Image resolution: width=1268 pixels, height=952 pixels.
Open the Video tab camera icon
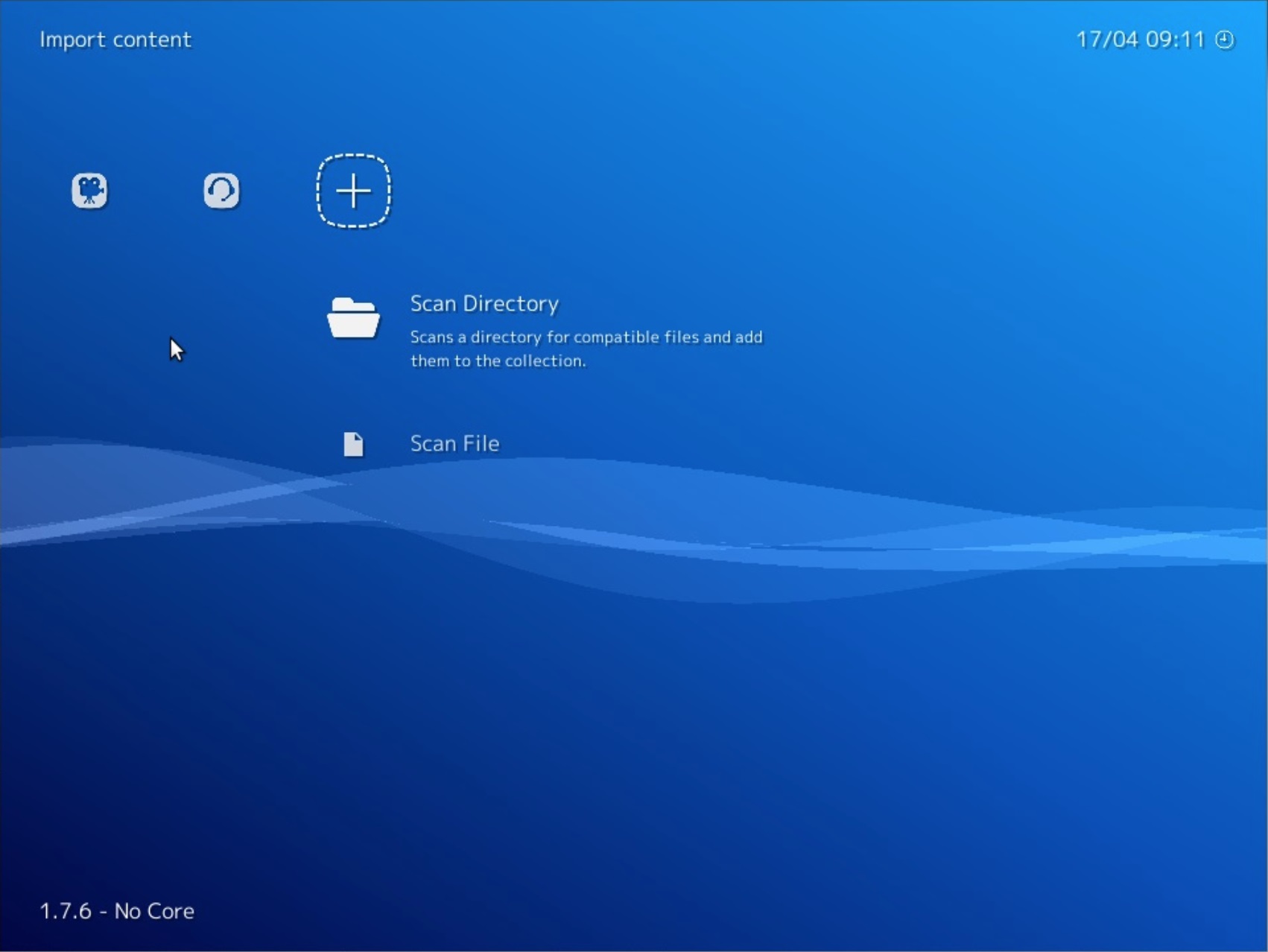(89, 191)
